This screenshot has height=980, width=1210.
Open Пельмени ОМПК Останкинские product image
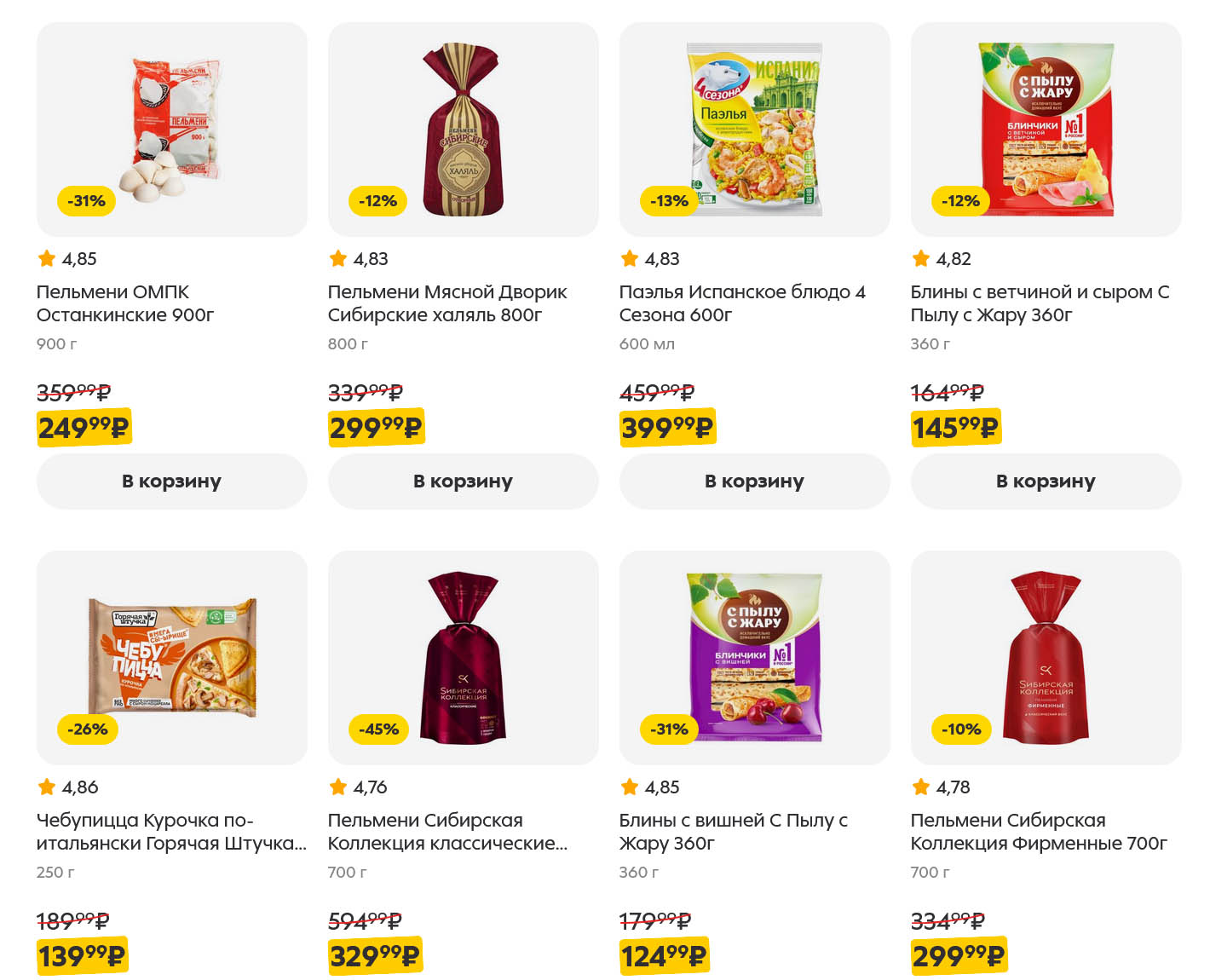(x=171, y=130)
